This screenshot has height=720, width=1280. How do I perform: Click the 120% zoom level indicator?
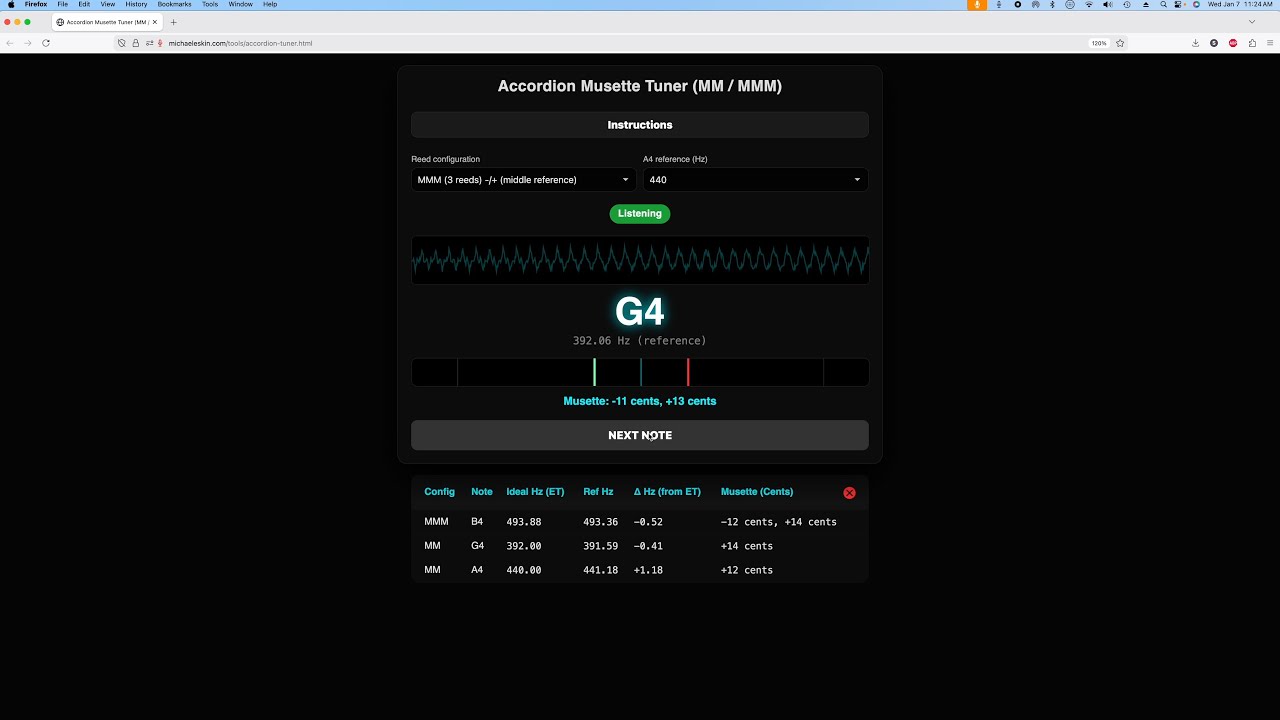click(x=1099, y=43)
